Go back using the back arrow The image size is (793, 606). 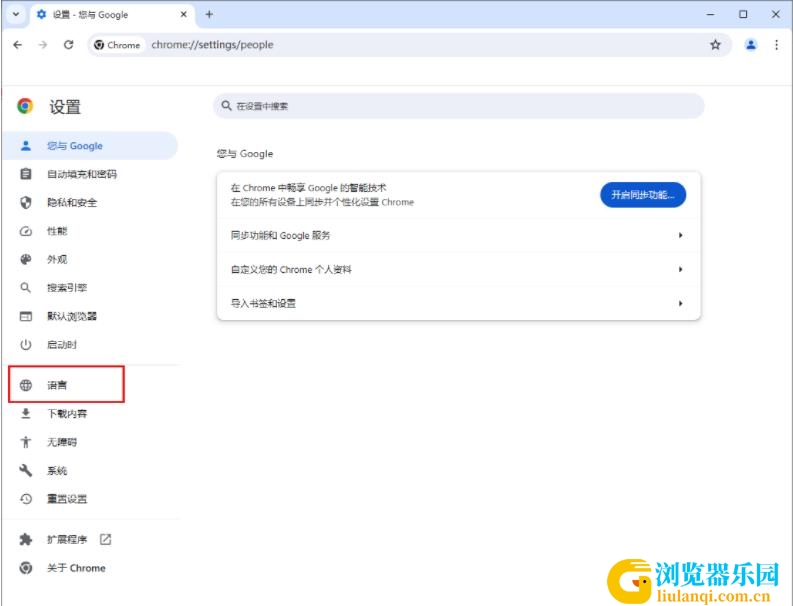[x=18, y=45]
